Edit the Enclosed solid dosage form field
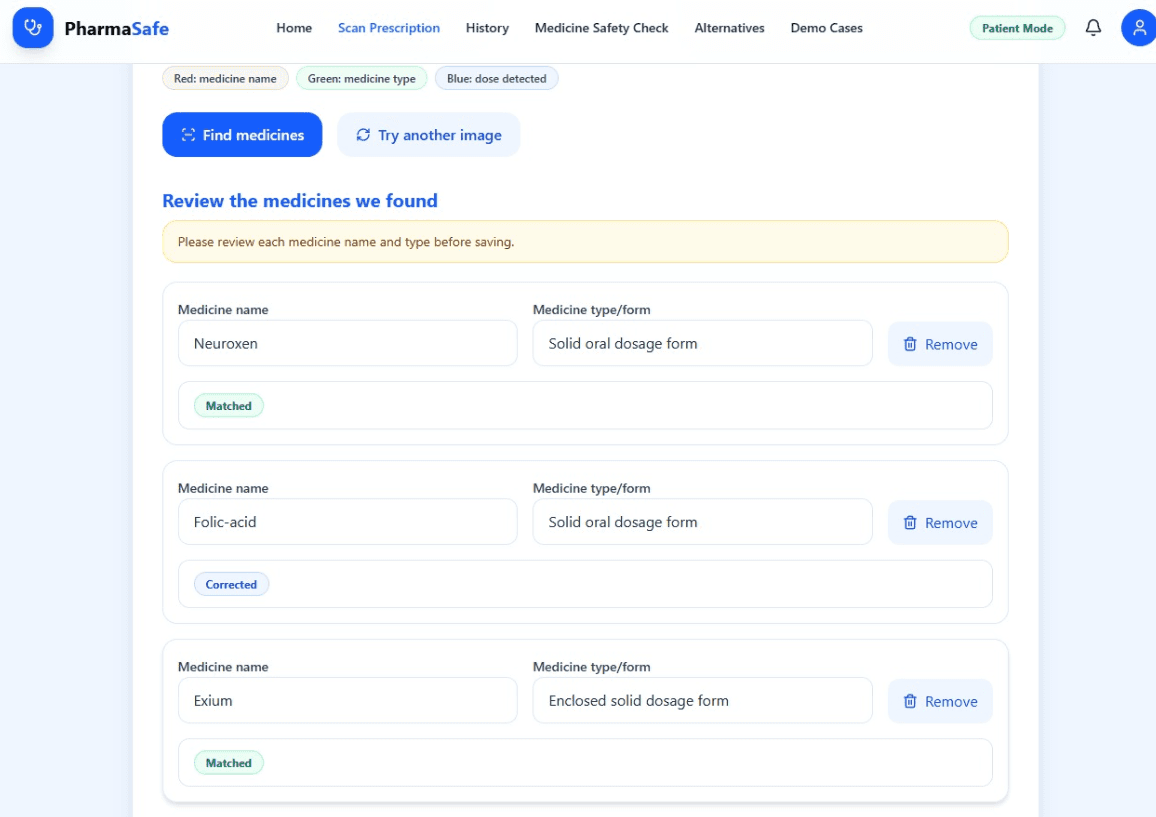The width and height of the screenshot is (1156, 817). click(x=703, y=700)
